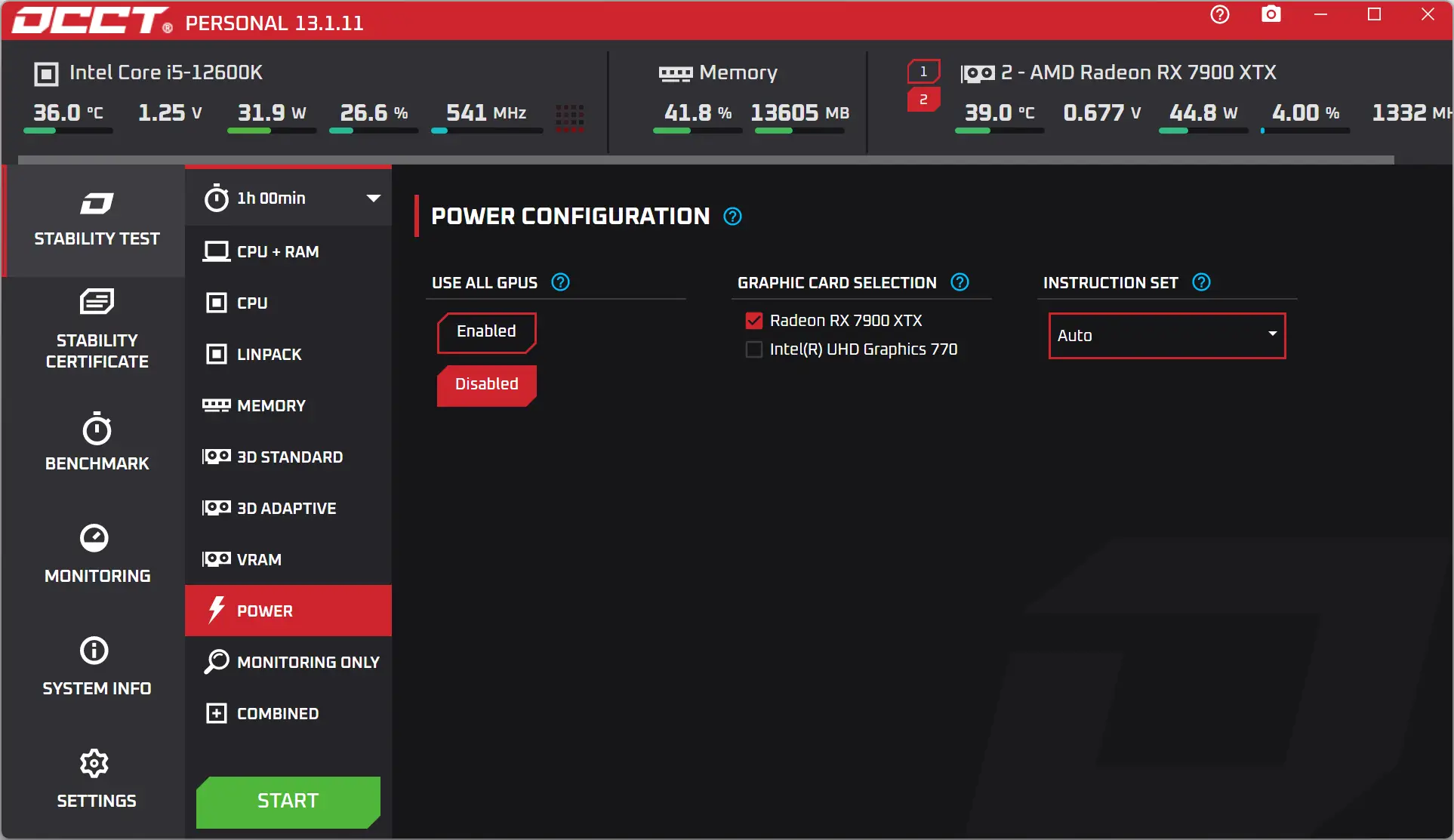Screen dimensions: 1454x840
Task: Select the LINPACK test
Action: 288,354
